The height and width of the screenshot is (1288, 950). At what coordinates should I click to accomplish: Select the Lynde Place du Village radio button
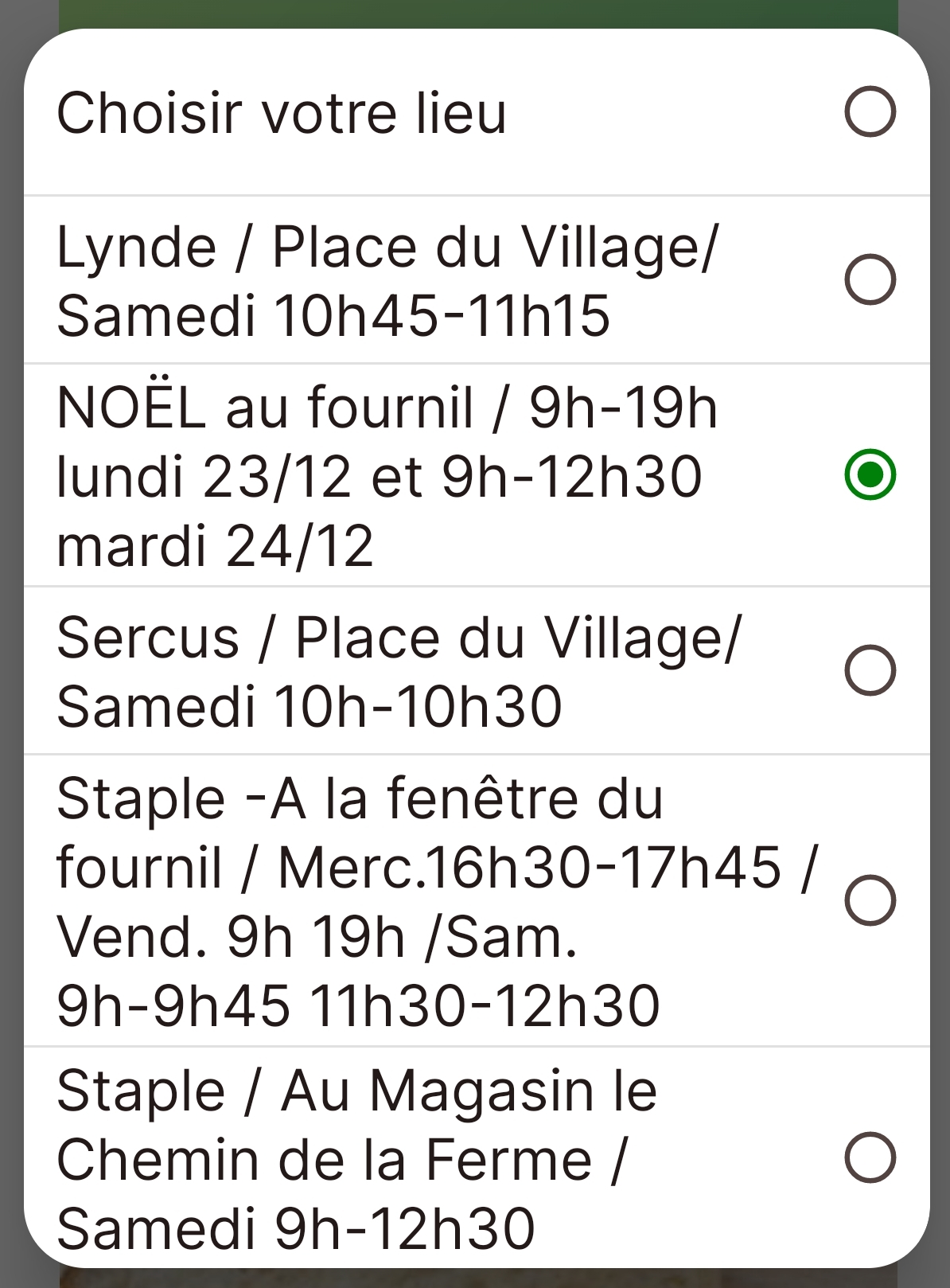point(870,279)
